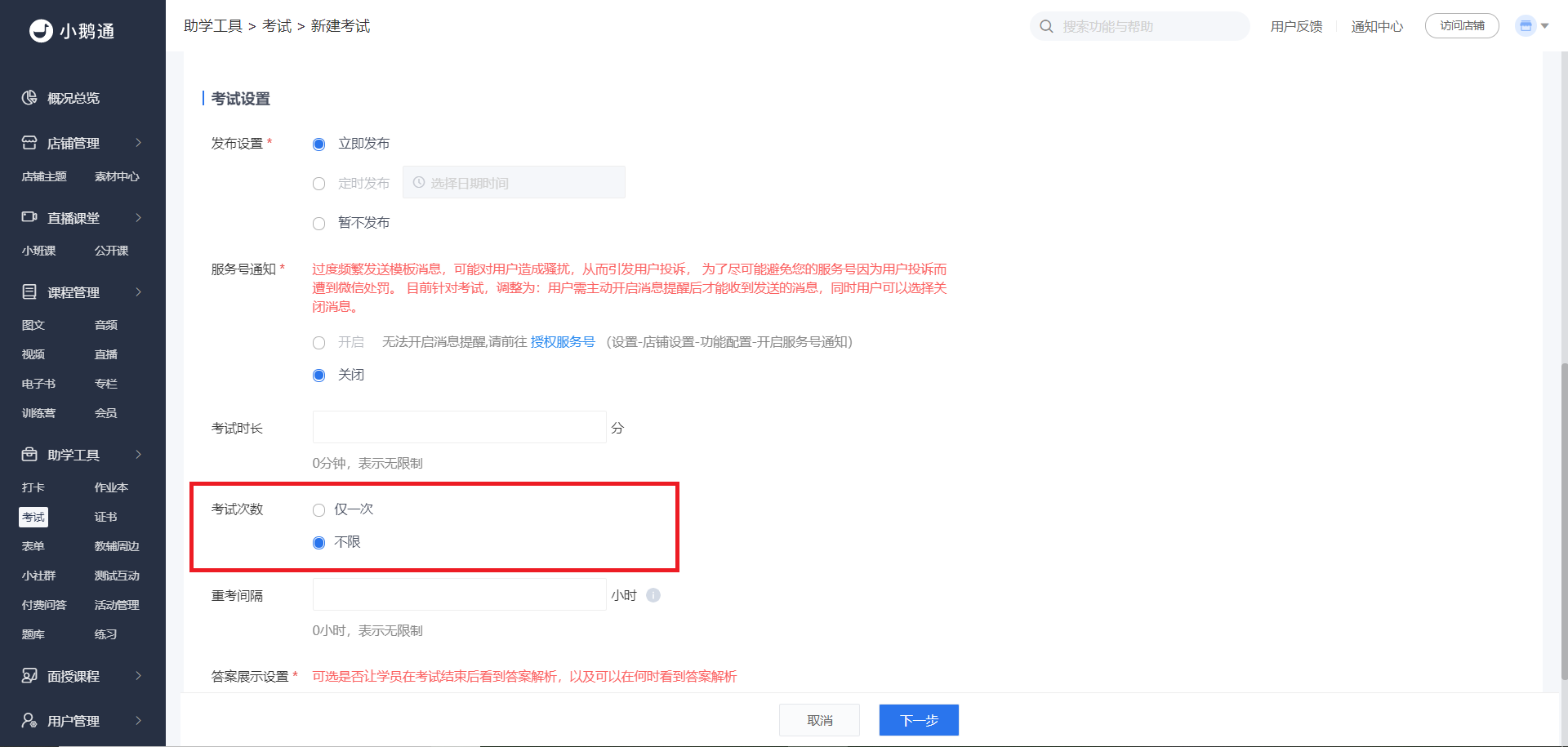This screenshot has height=747, width=1568.
Task: Click the 助学工具 briefcase icon
Action: coord(29,454)
